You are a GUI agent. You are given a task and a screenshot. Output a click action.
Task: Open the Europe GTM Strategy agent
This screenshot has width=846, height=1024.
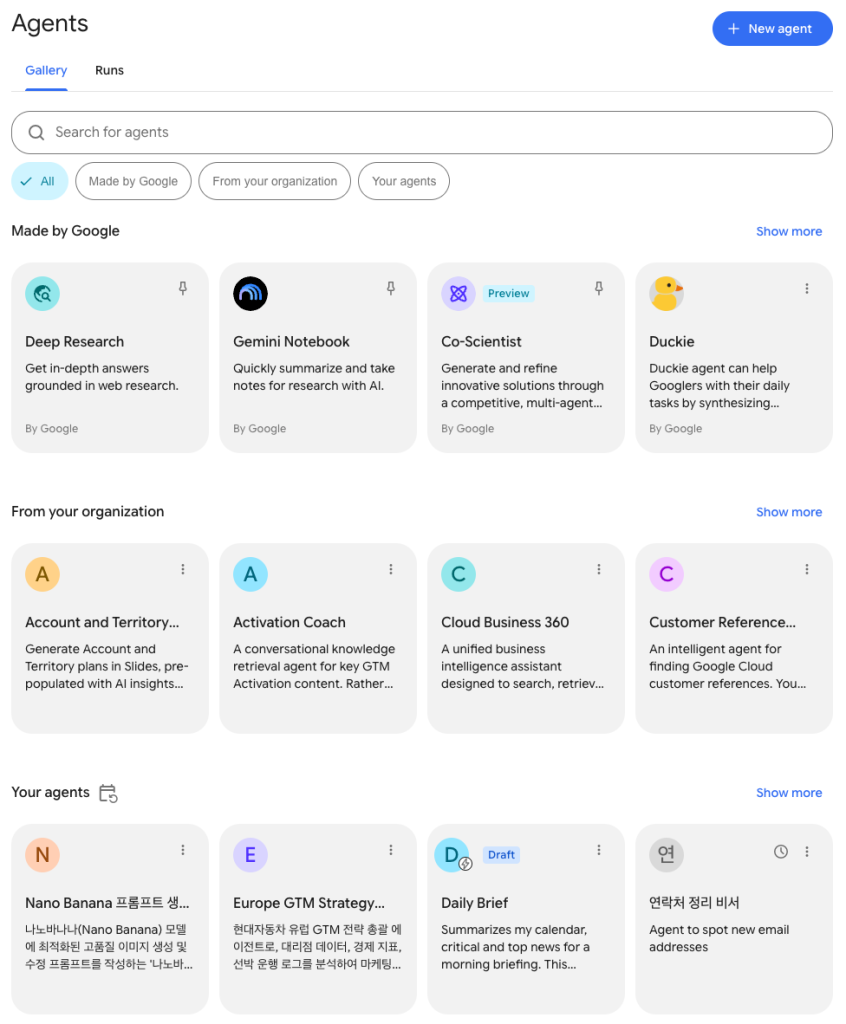[318, 919]
